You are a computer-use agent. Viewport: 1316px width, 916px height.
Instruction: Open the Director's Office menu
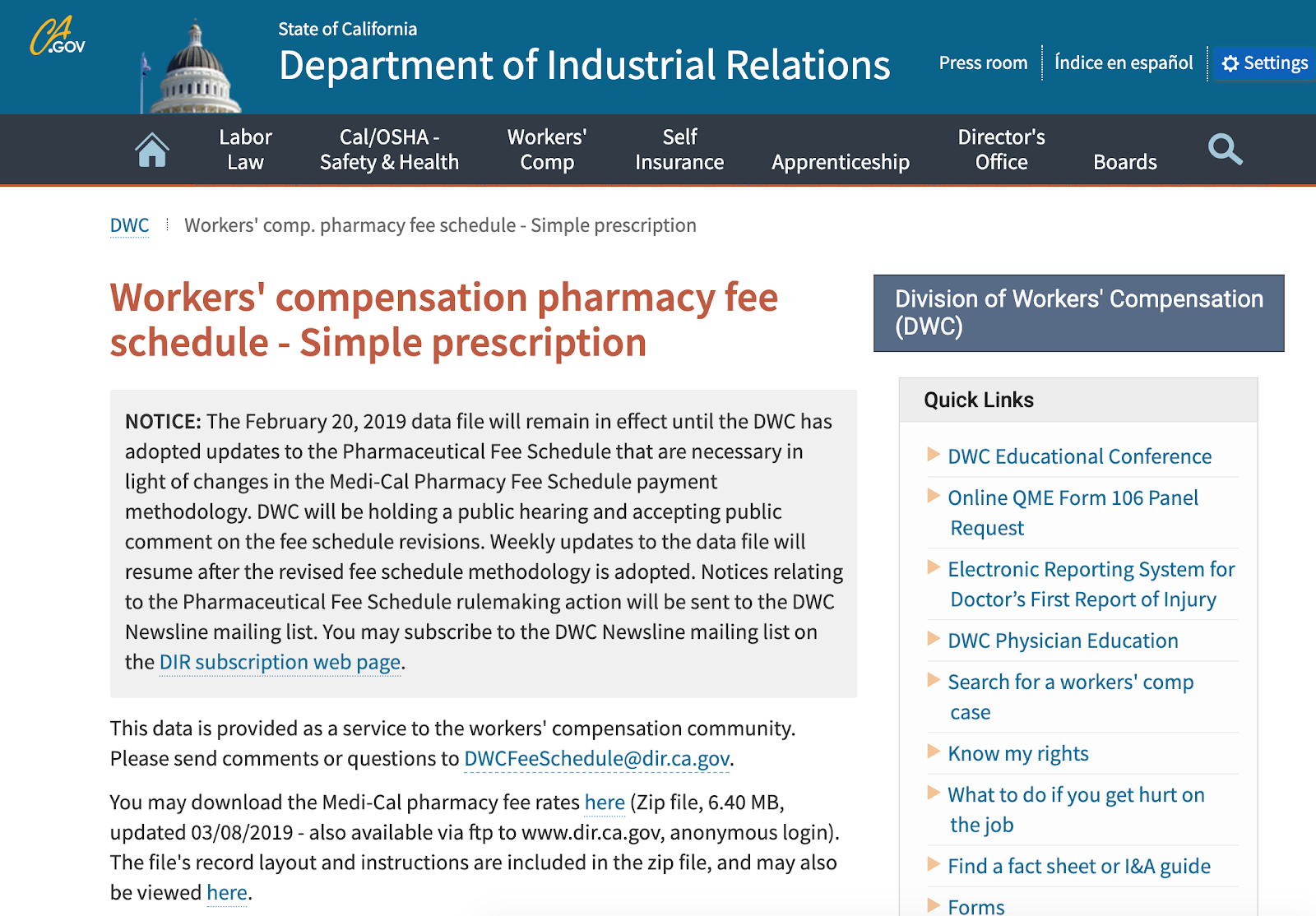(x=1001, y=150)
